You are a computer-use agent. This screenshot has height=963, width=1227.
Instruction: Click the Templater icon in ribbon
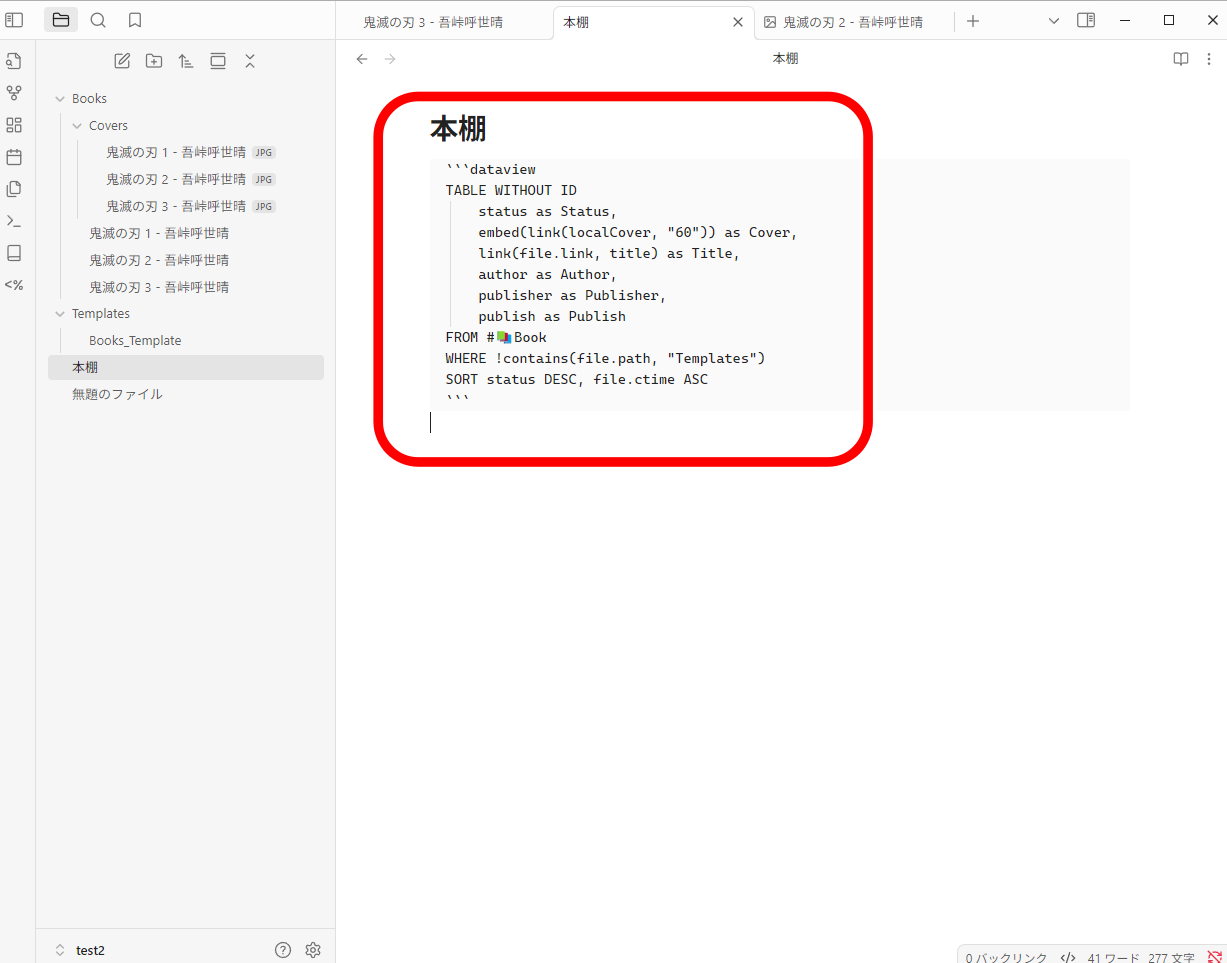pyautogui.click(x=14, y=285)
